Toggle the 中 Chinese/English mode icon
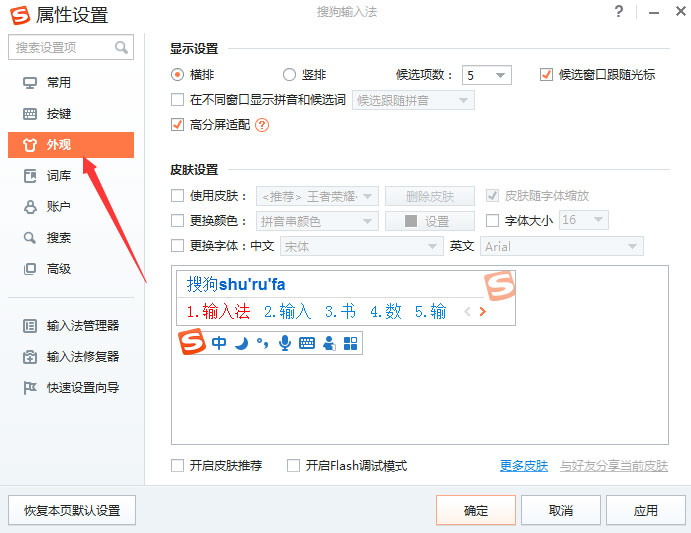This screenshot has height=533, width=691. [219, 343]
